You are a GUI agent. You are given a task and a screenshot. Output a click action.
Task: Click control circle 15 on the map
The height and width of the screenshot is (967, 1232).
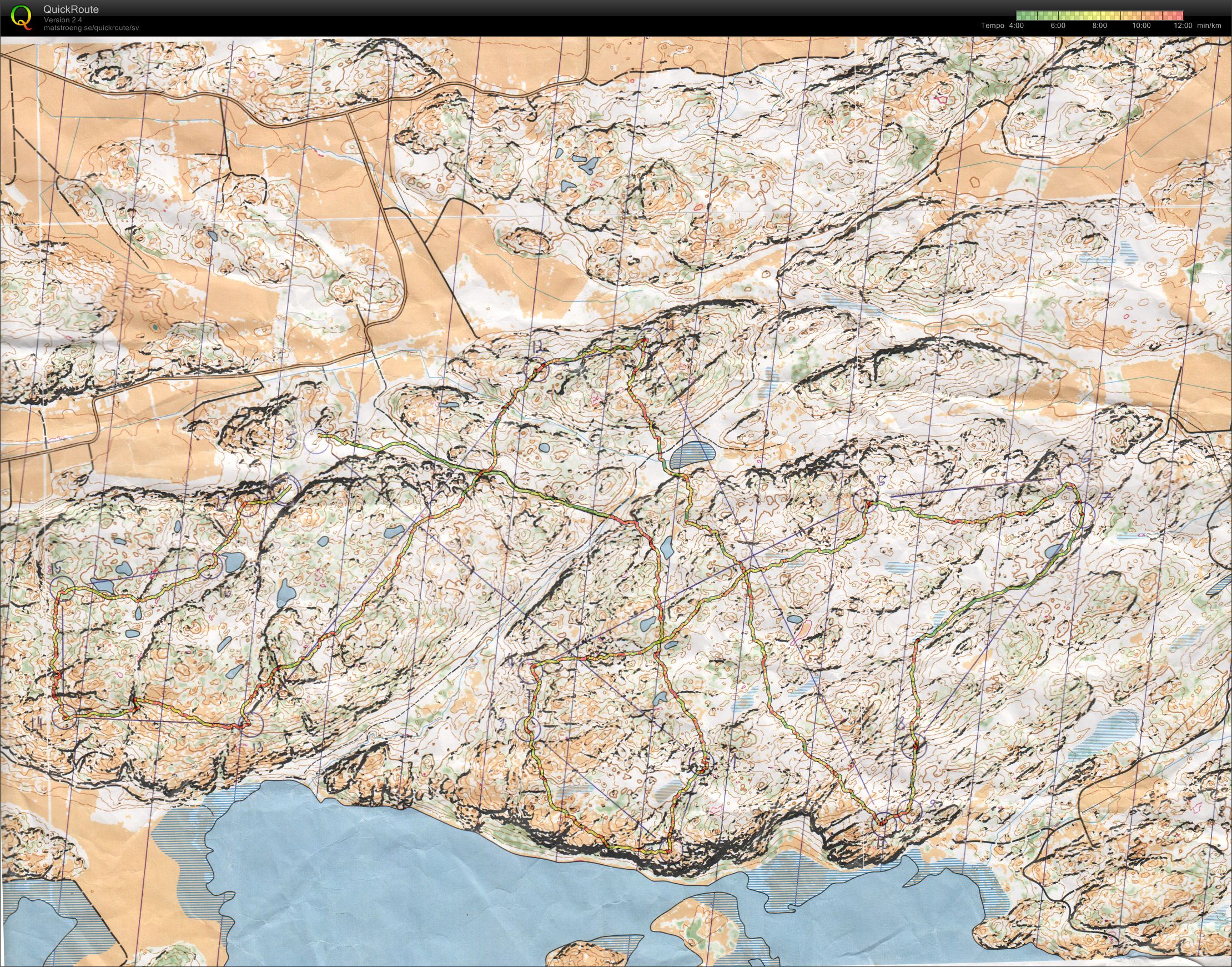62,589
